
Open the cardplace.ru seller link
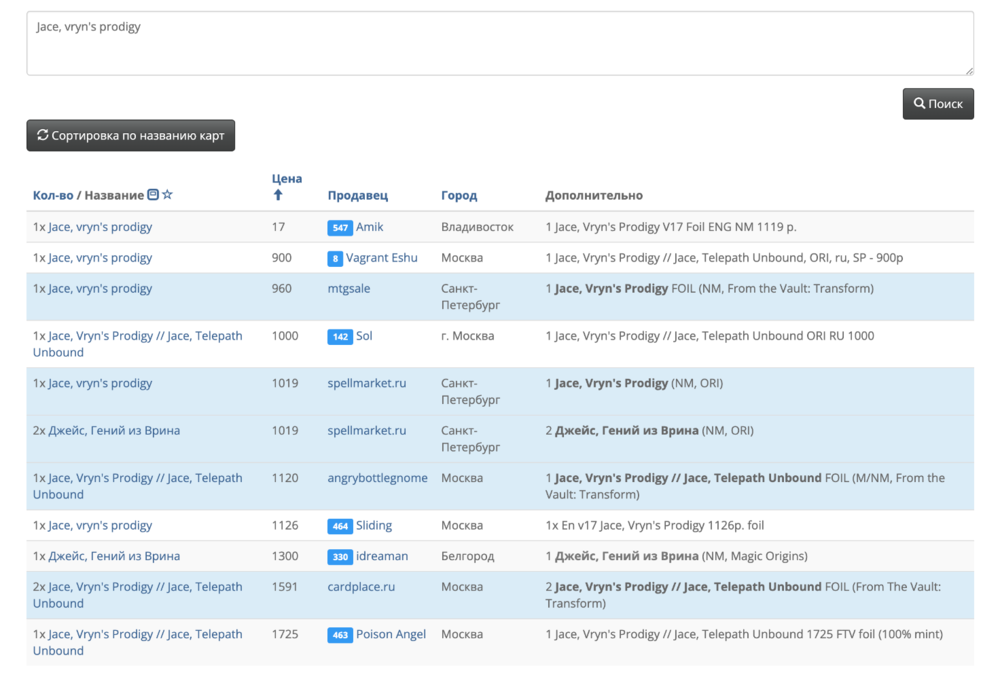pyautogui.click(x=361, y=587)
